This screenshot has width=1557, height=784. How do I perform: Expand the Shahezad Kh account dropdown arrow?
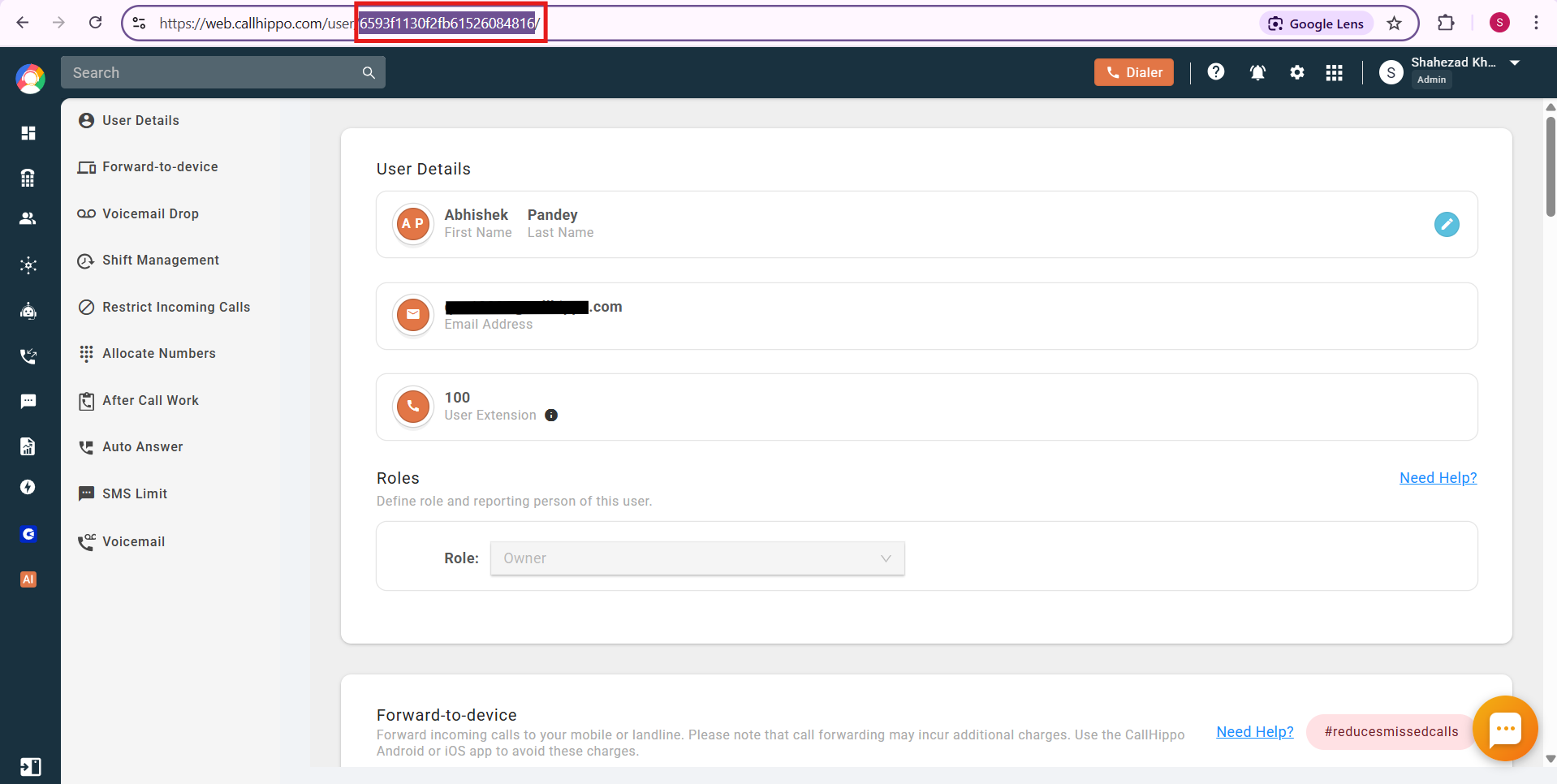[x=1515, y=62]
